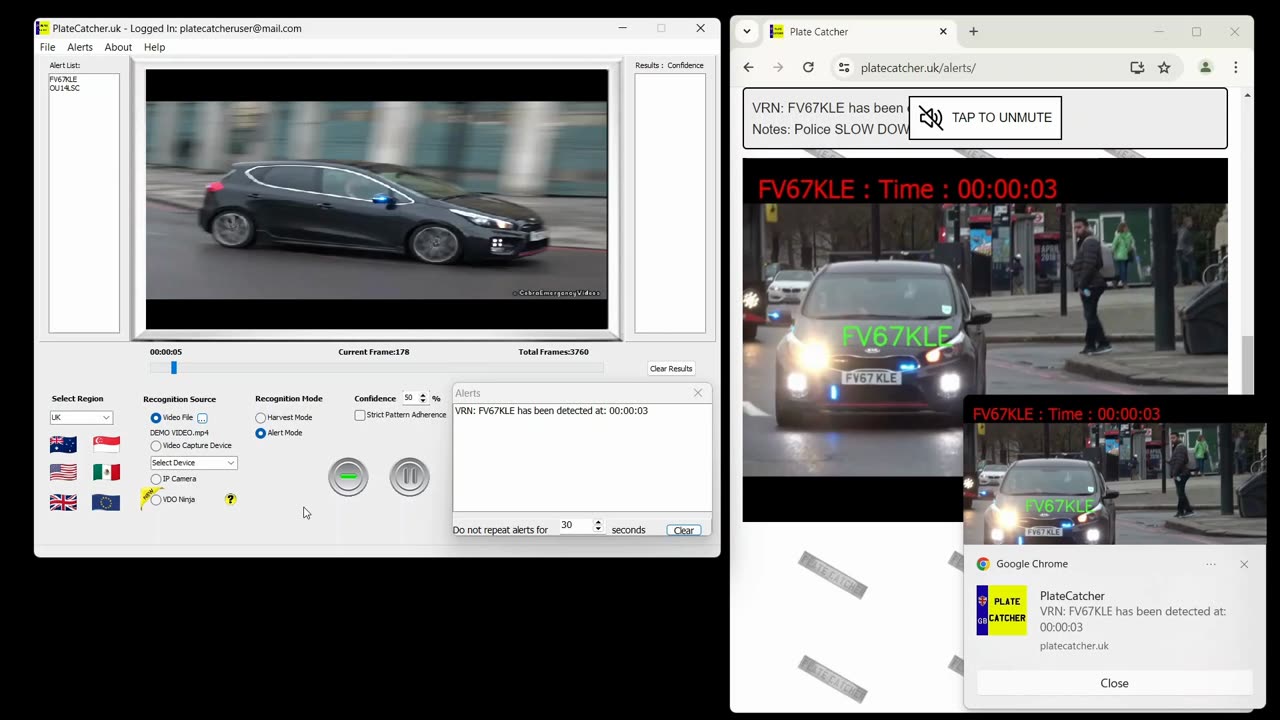The width and height of the screenshot is (1280, 720).
Task: Select the Australia flag region
Action: [63, 444]
